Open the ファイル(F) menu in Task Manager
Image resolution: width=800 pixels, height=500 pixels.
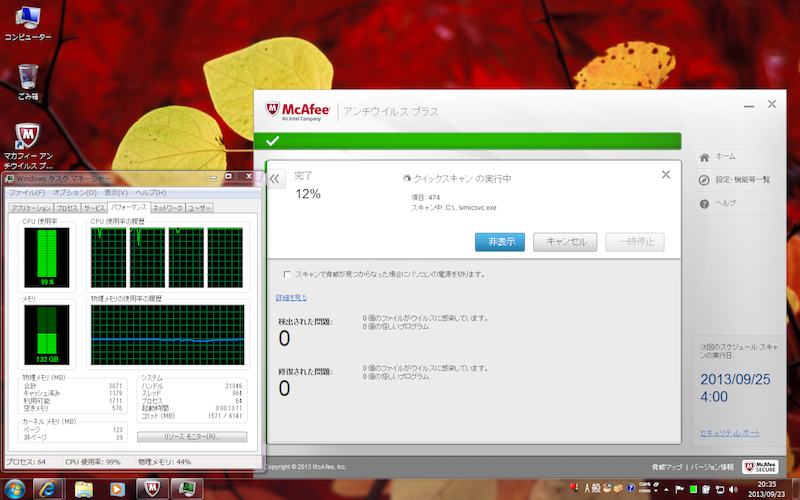click(x=27, y=192)
